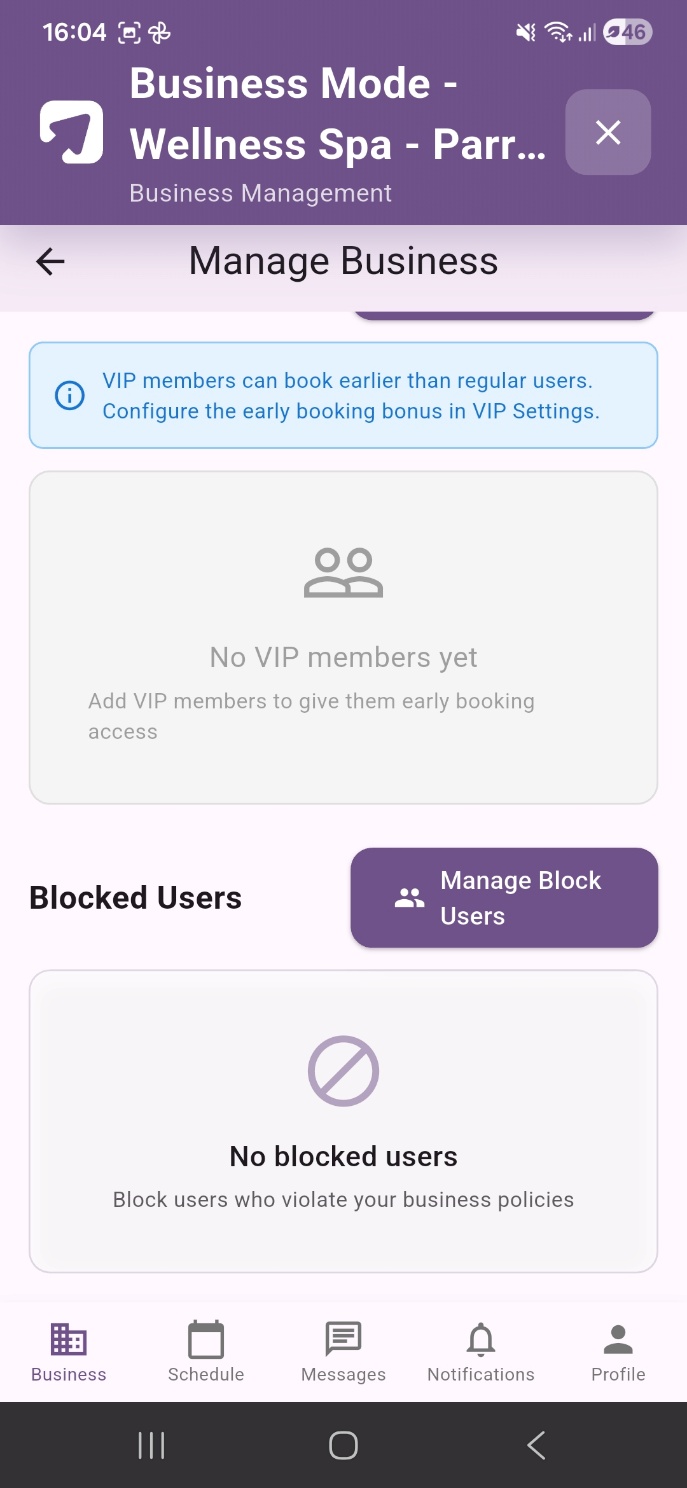
Task: Tap the people icon on Manage Block button
Action: point(409,898)
